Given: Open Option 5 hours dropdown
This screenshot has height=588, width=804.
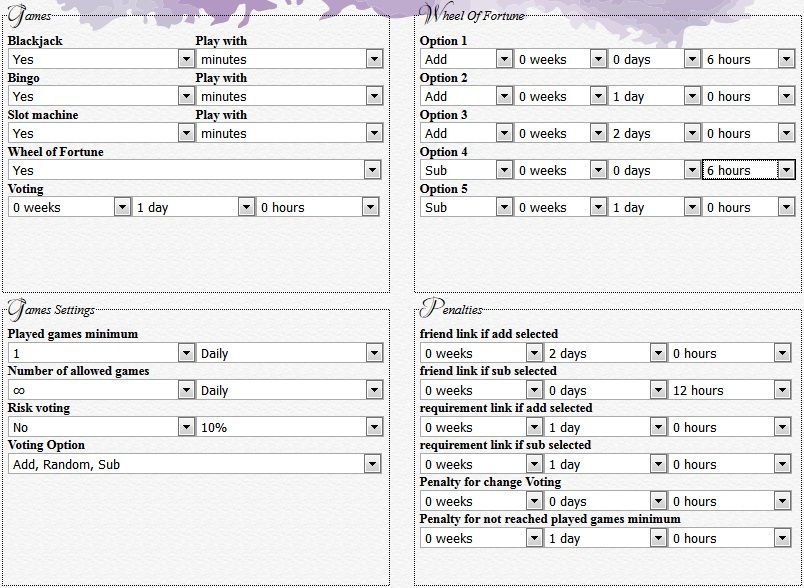Looking at the screenshot, I should [x=749, y=207].
